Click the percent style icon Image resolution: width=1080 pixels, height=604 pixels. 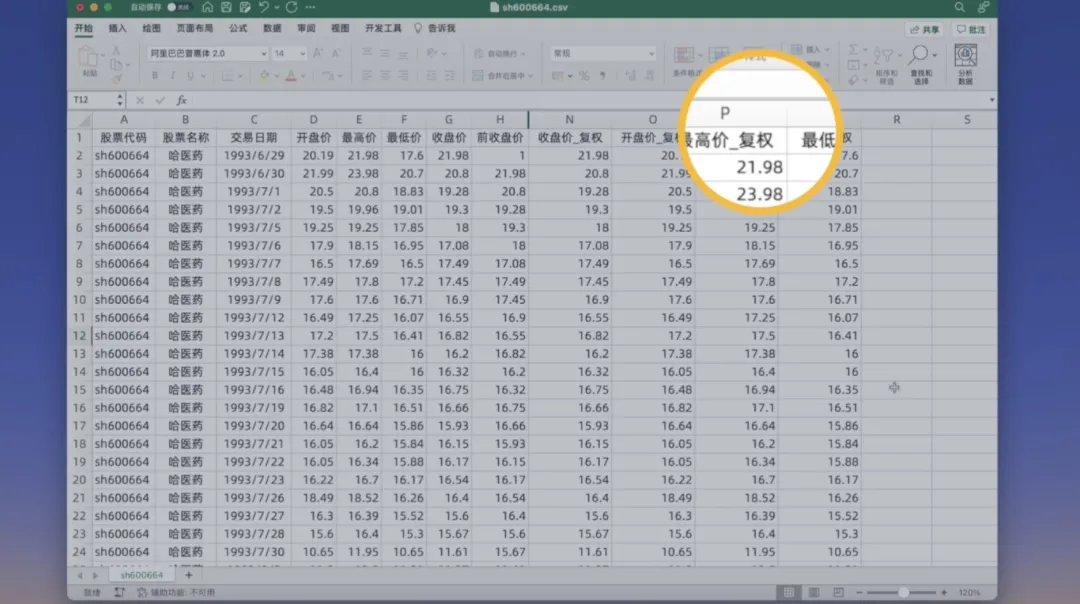click(584, 76)
